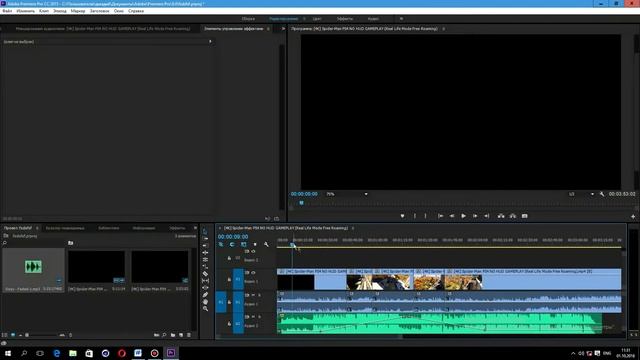The image size is (640, 360).
Task: Select the Slide tool
Action: tap(205, 288)
